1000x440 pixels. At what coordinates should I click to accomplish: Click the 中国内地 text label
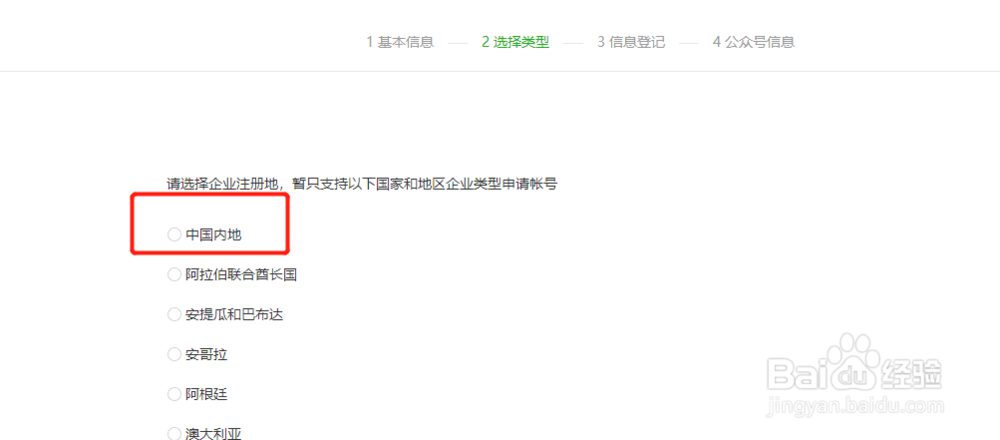[x=214, y=235]
